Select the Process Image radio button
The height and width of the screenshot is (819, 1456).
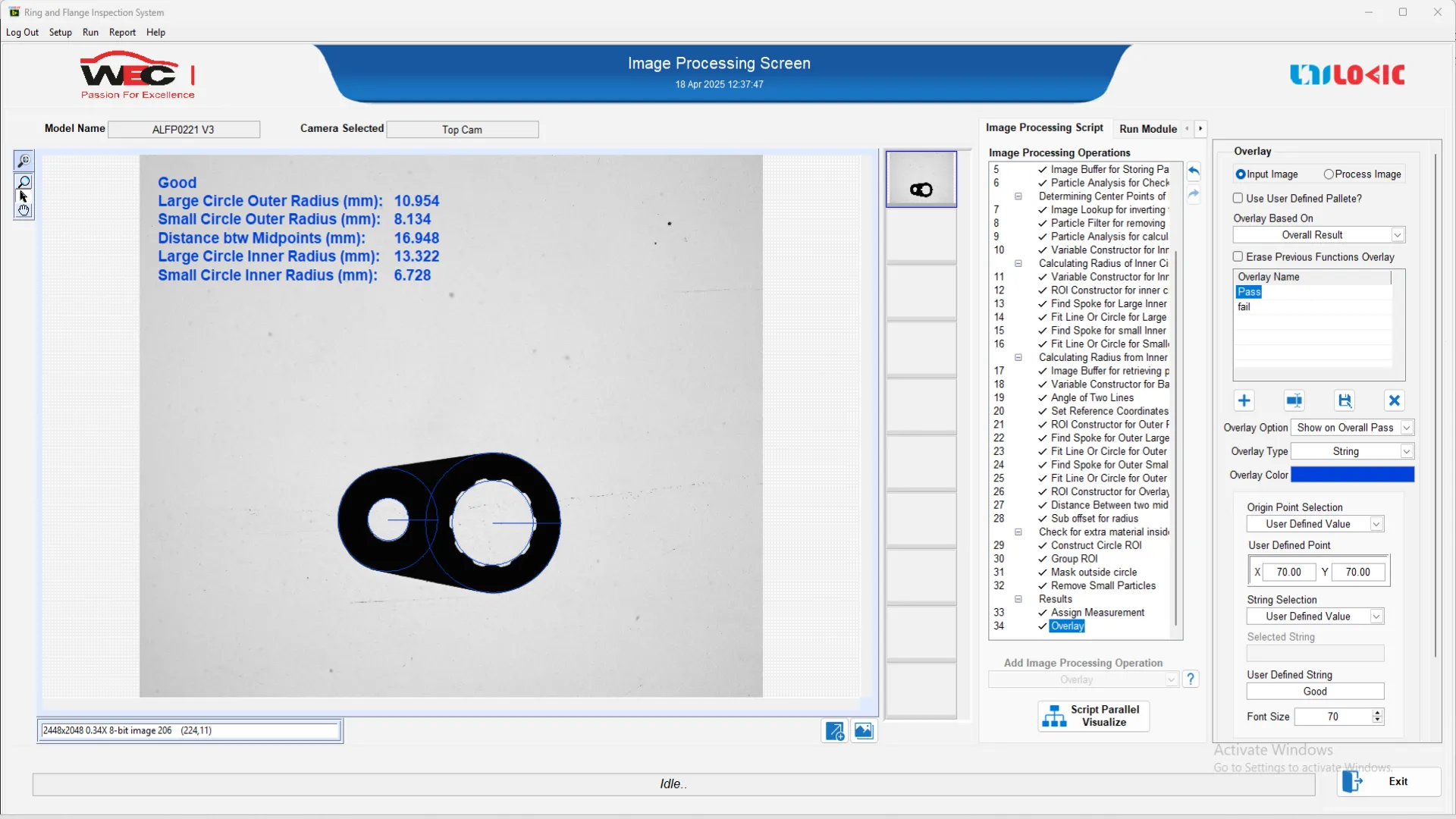coord(1329,174)
